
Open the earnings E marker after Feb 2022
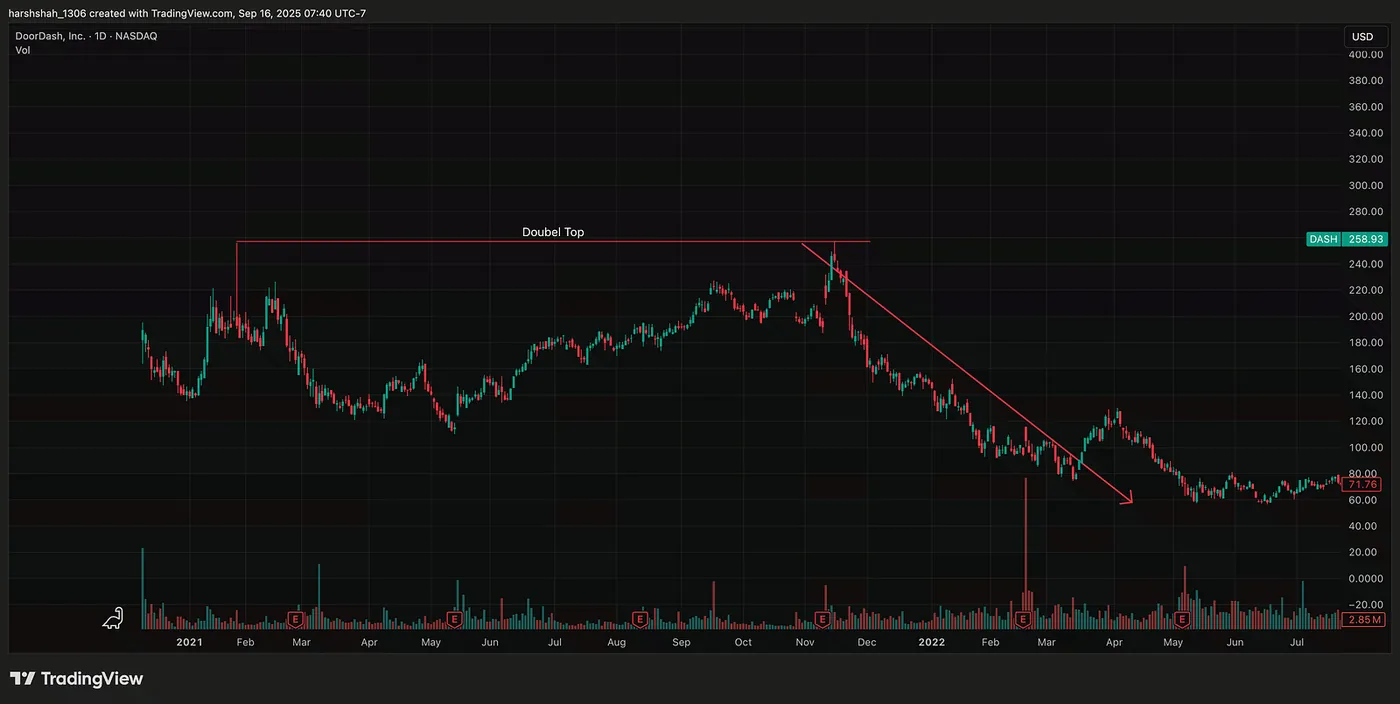[1023, 620]
